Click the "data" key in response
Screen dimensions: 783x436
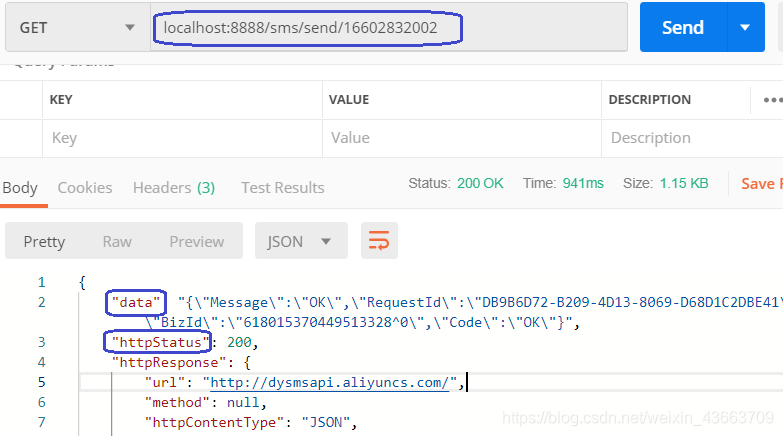[135, 303]
